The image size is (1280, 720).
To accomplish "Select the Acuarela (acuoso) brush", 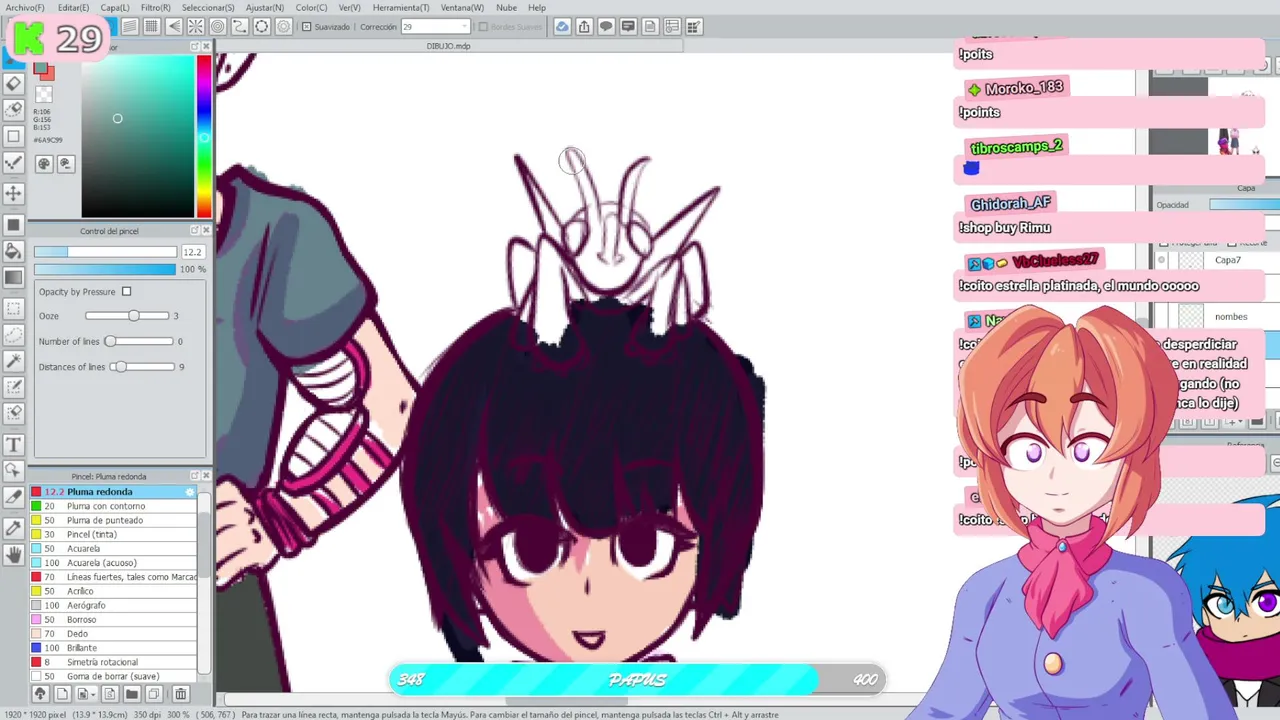I will [x=114, y=563].
